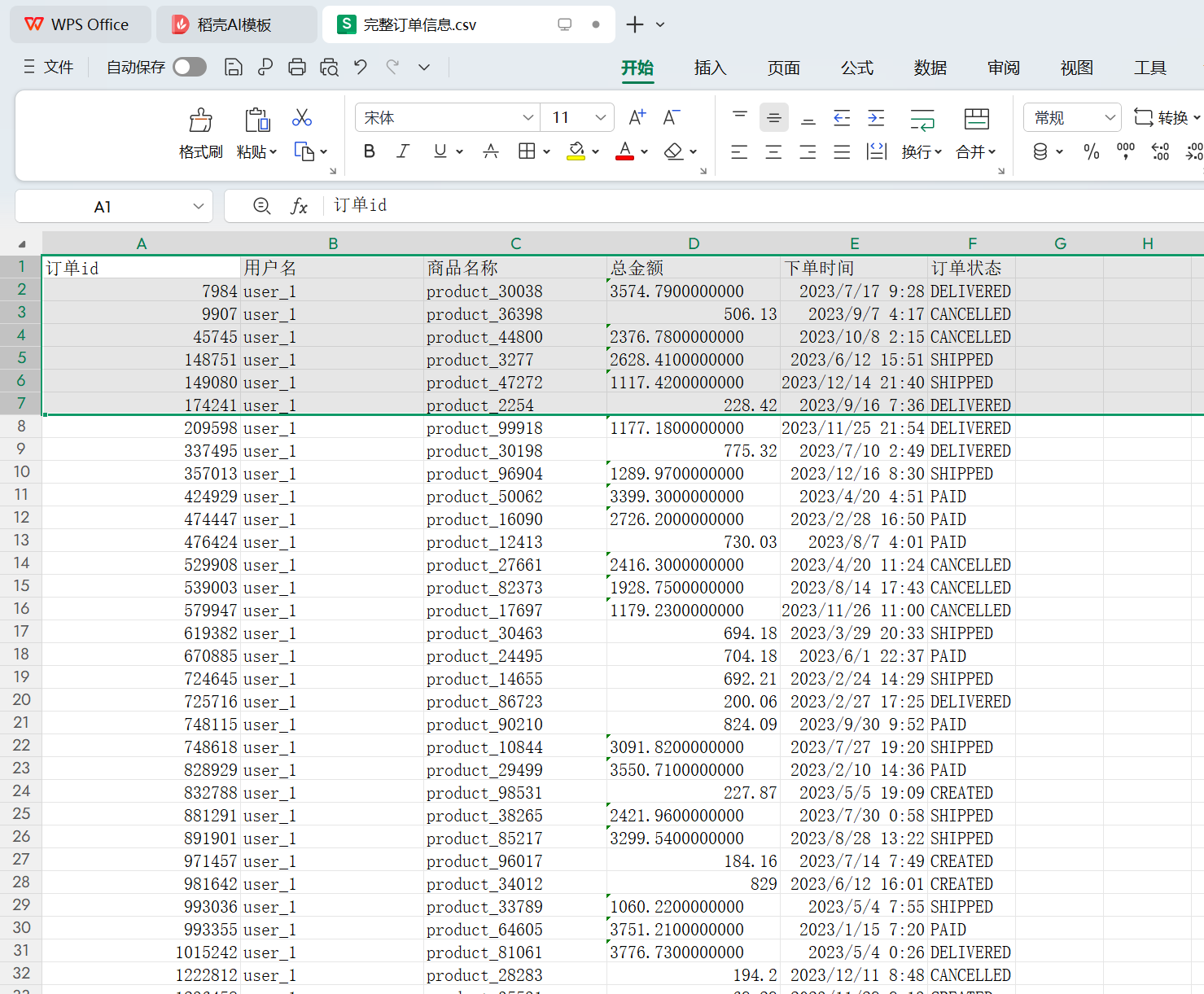This screenshot has height=994, width=1204.
Task: Expand the font size dropdown
Action: click(x=601, y=118)
